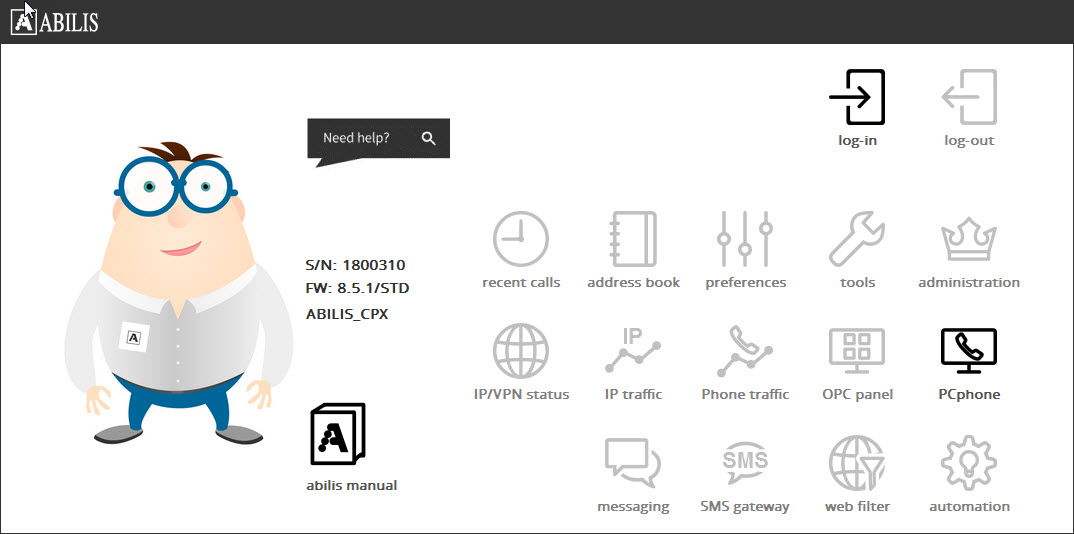Viewport: 1074px width, 534px height.
Task: Click the ABILIS logo in header
Action: [x=55, y=22]
